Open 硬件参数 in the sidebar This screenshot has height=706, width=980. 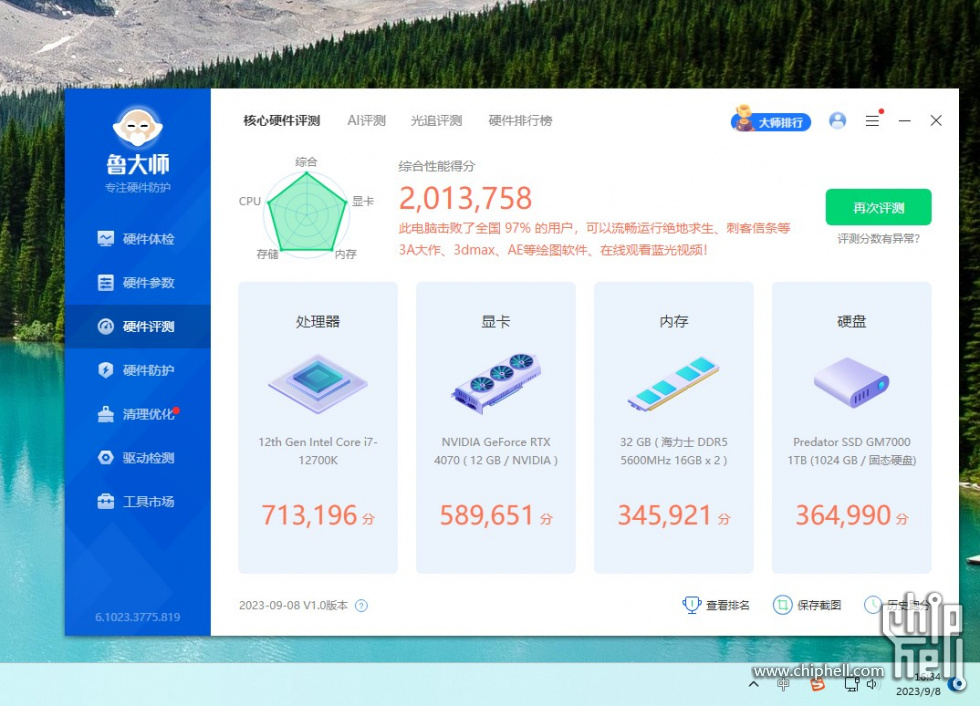(x=137, y=282)
